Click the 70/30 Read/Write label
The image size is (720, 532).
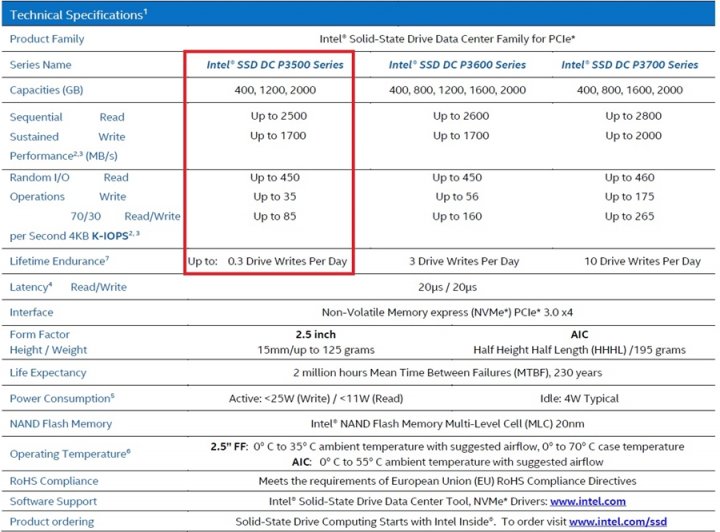tap(125, 216)
